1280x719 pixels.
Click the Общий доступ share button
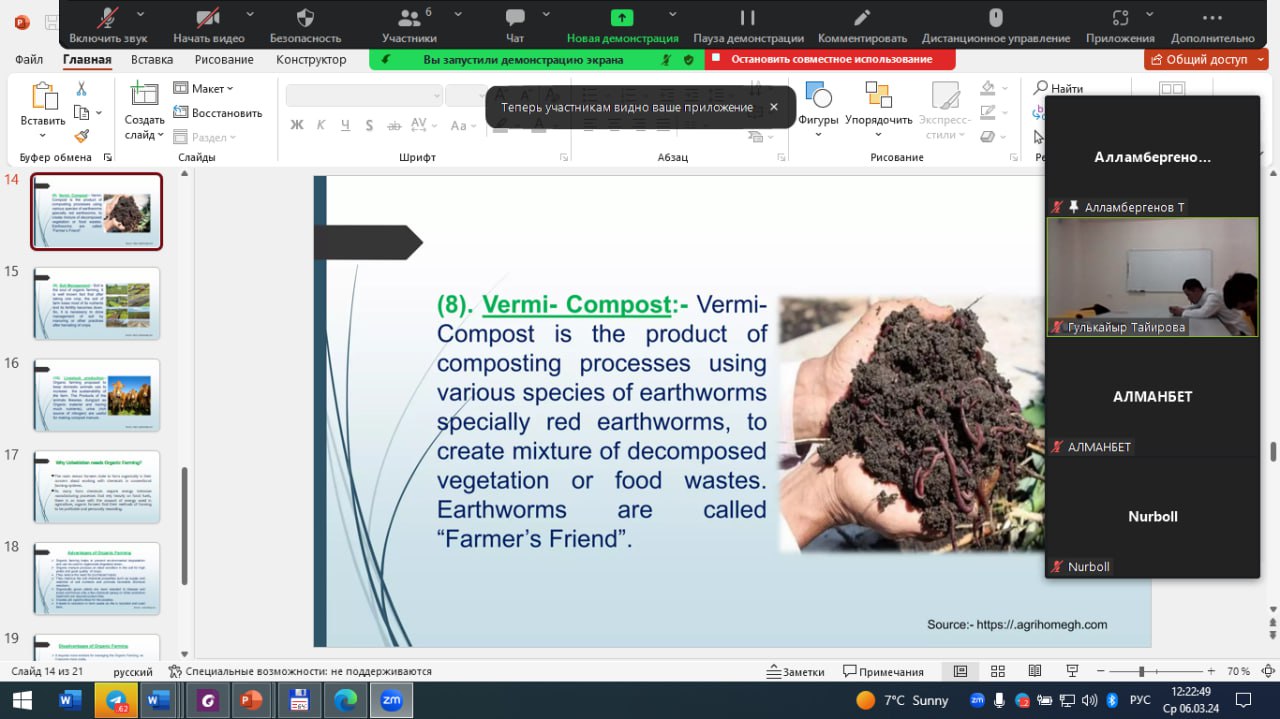coord(1207,59)
